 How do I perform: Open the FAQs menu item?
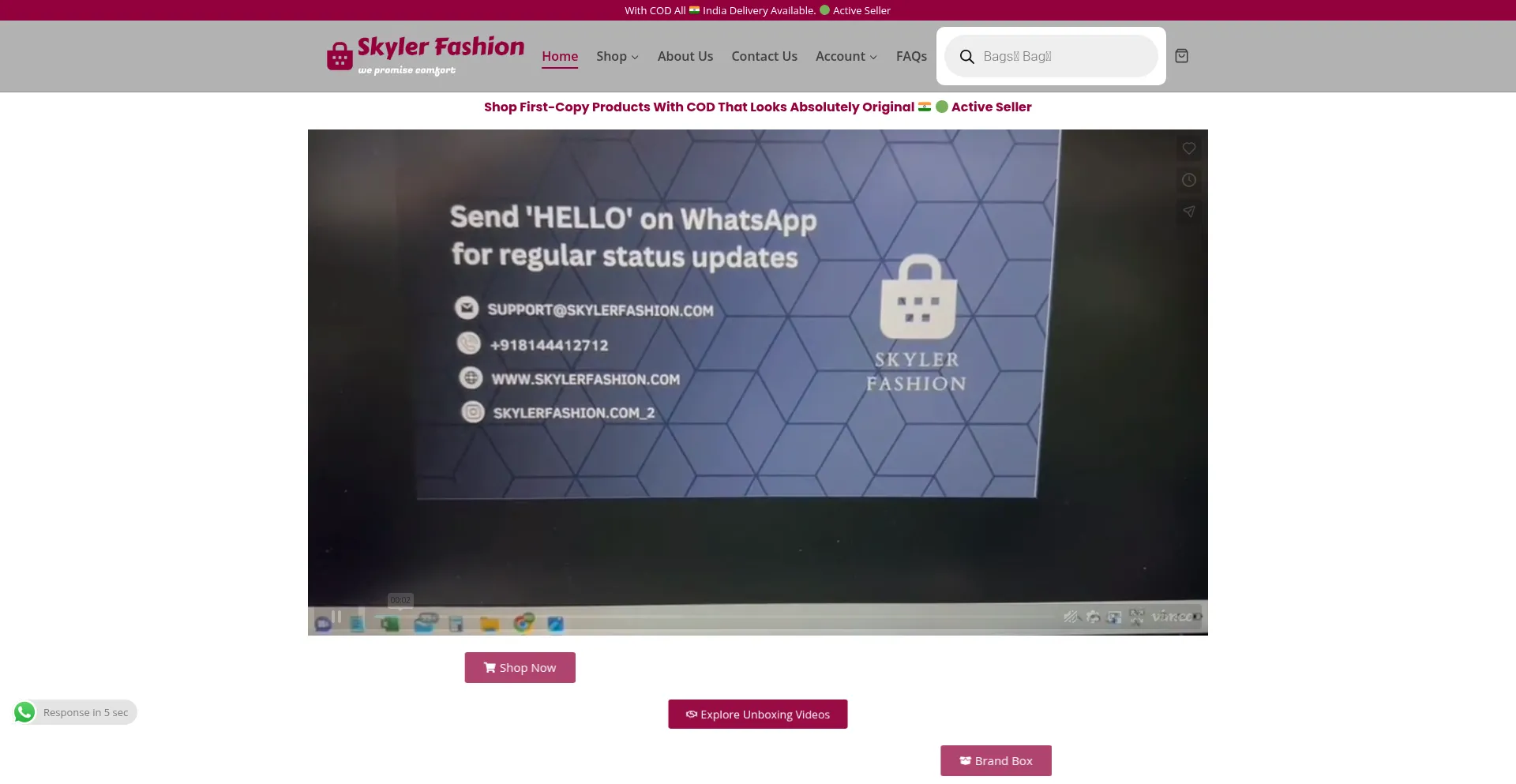tap(911, 56)
